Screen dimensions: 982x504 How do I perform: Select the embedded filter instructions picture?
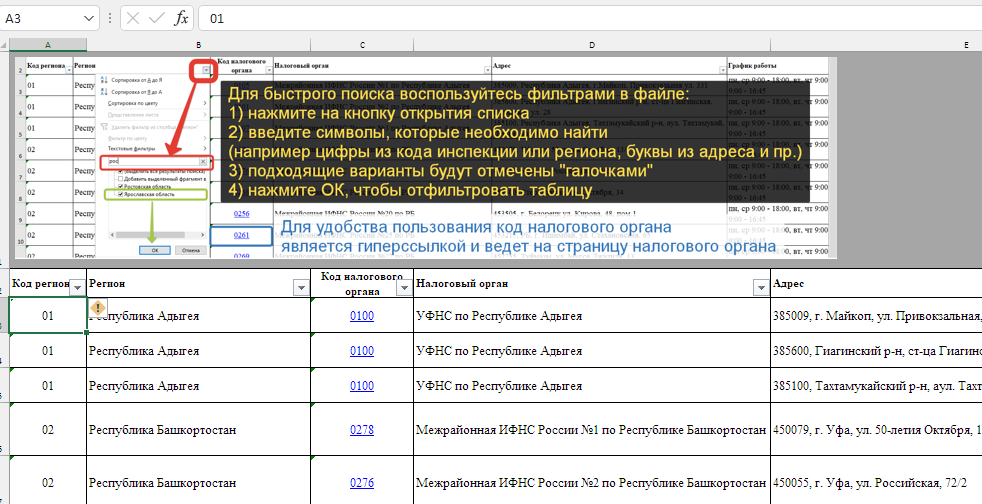tap(426, 157)
